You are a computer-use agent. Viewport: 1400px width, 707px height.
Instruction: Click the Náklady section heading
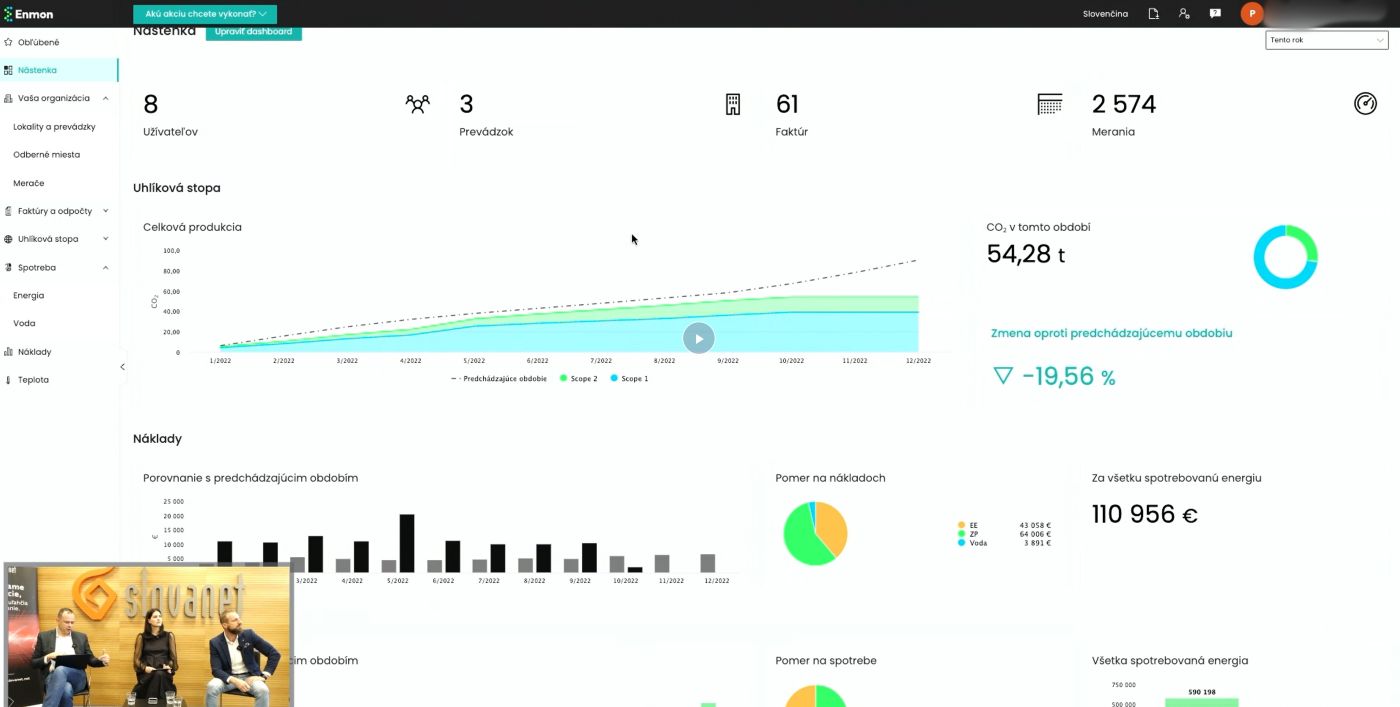tap(158, 439)
